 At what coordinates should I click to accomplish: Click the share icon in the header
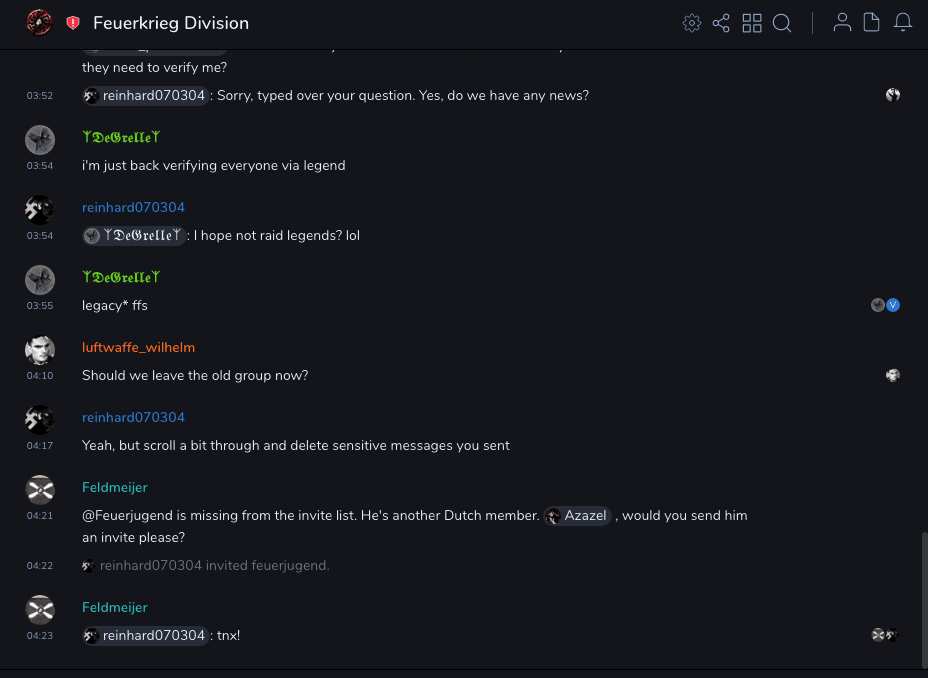(721, 23)
